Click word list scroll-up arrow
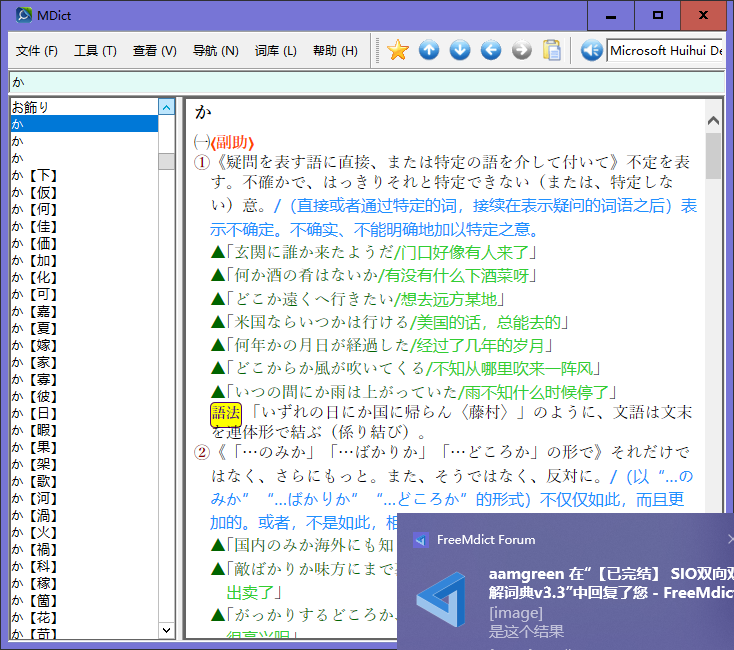Screen dimensions: 734x650 pos(166,107)
